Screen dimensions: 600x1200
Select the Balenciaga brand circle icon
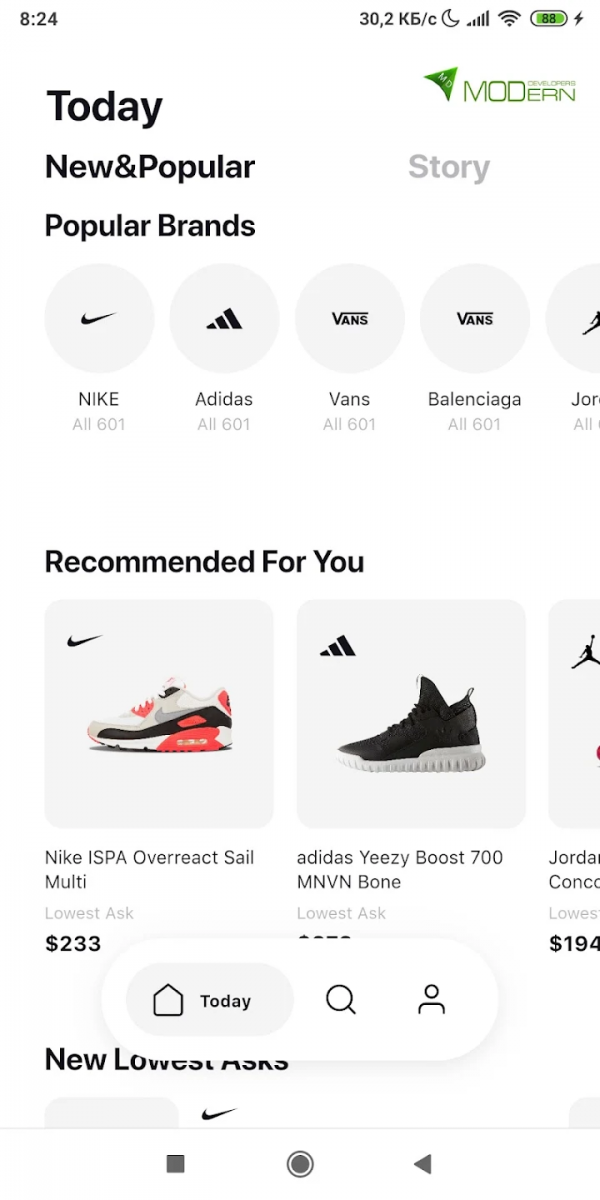point(474,319)
